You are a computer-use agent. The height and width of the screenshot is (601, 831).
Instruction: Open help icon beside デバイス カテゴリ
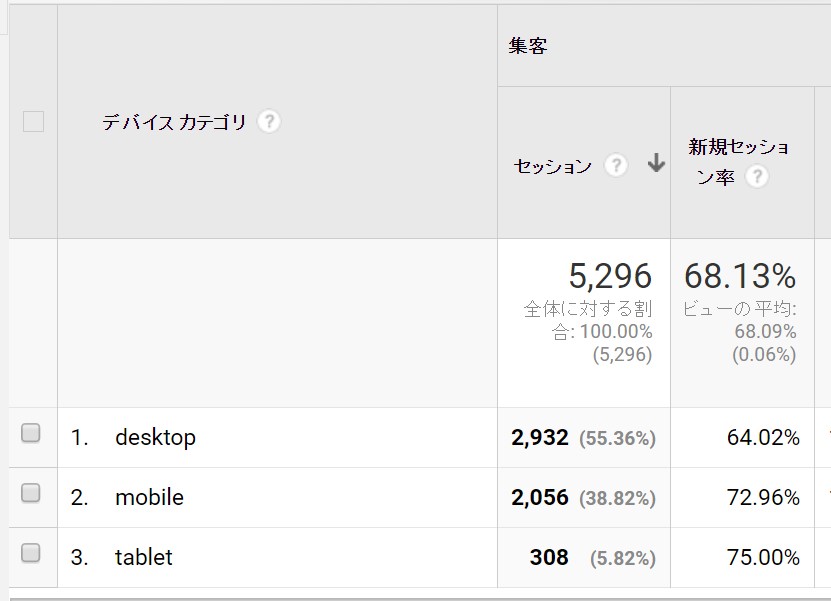(x=269, y=122)
